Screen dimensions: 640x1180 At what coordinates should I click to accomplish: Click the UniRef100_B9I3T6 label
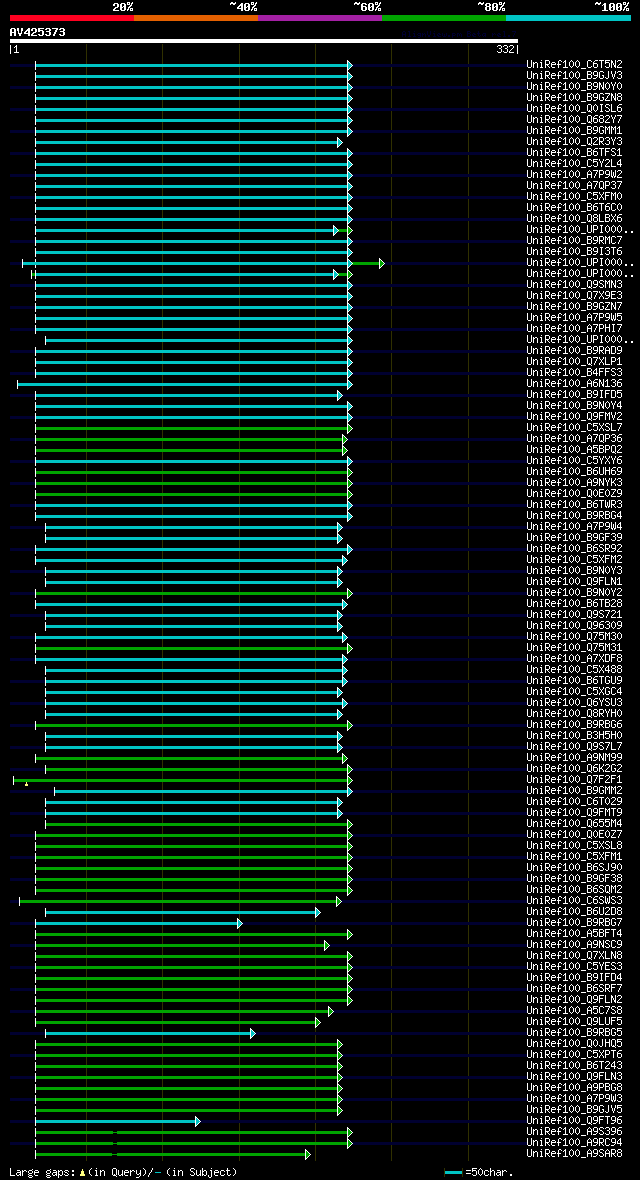(574, 252)
